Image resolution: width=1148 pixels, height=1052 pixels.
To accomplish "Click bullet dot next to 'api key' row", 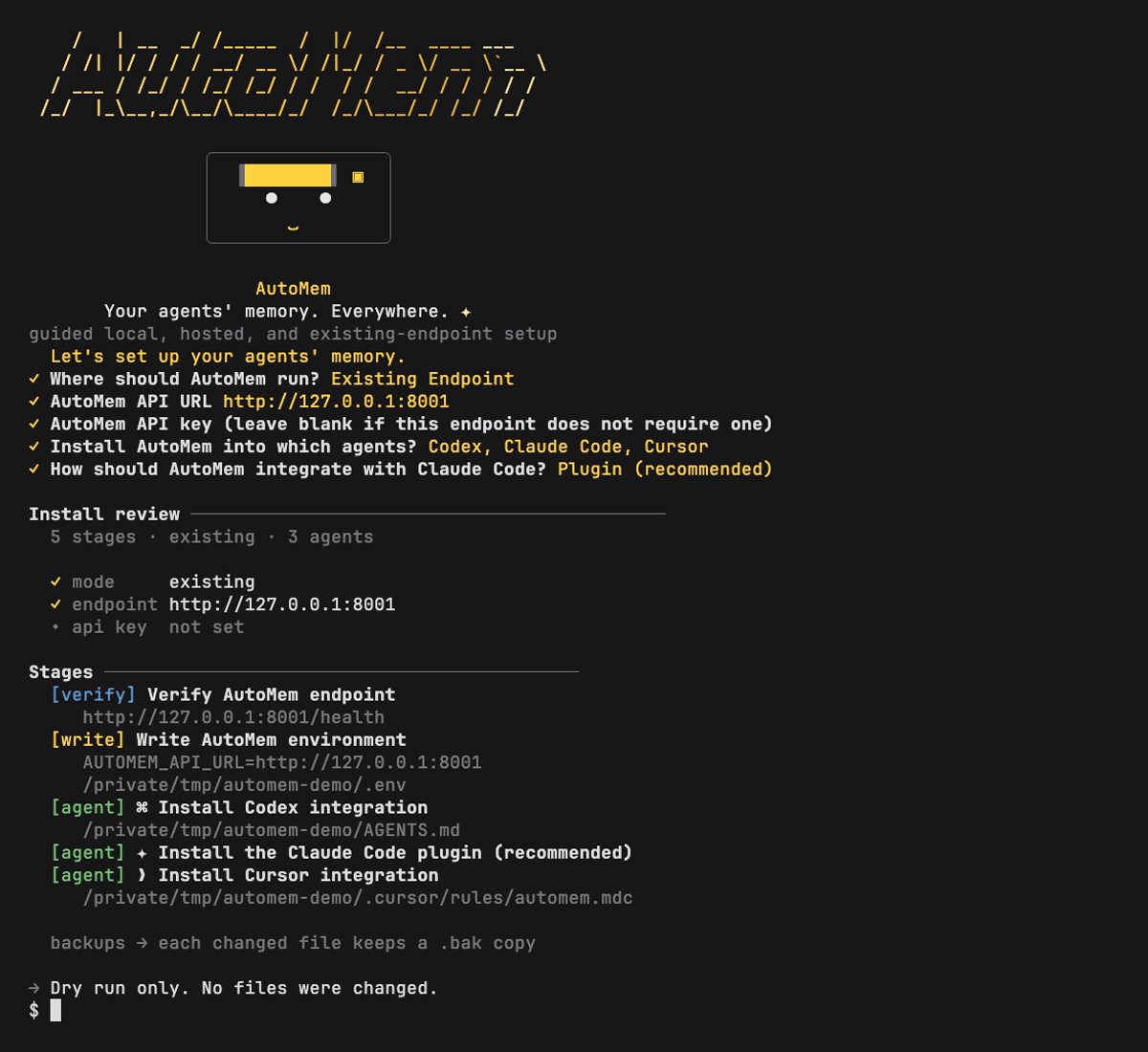I will point(55,627).
